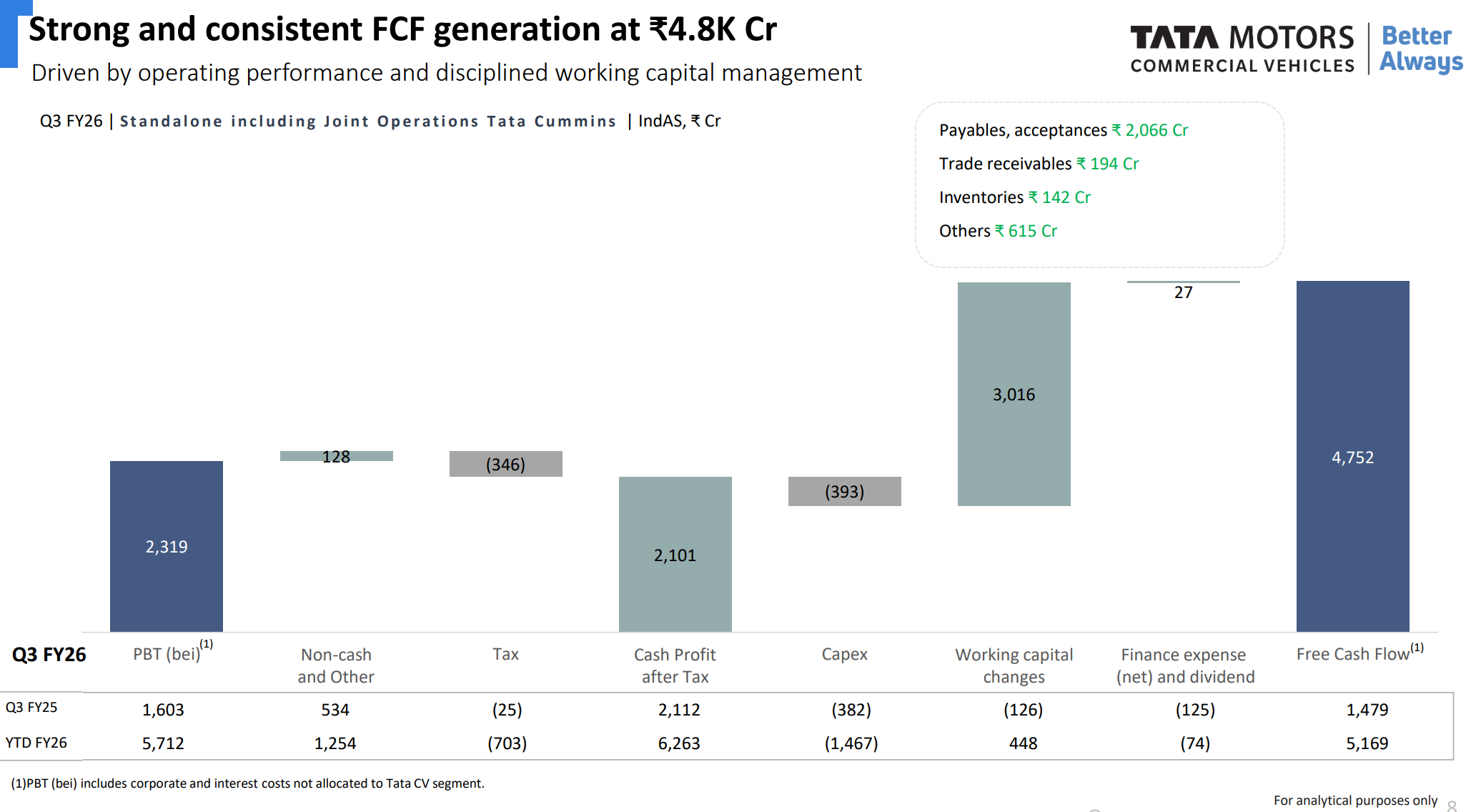
Task: Click the Others ₹ 615 Cr line
Action: (998, 231)
